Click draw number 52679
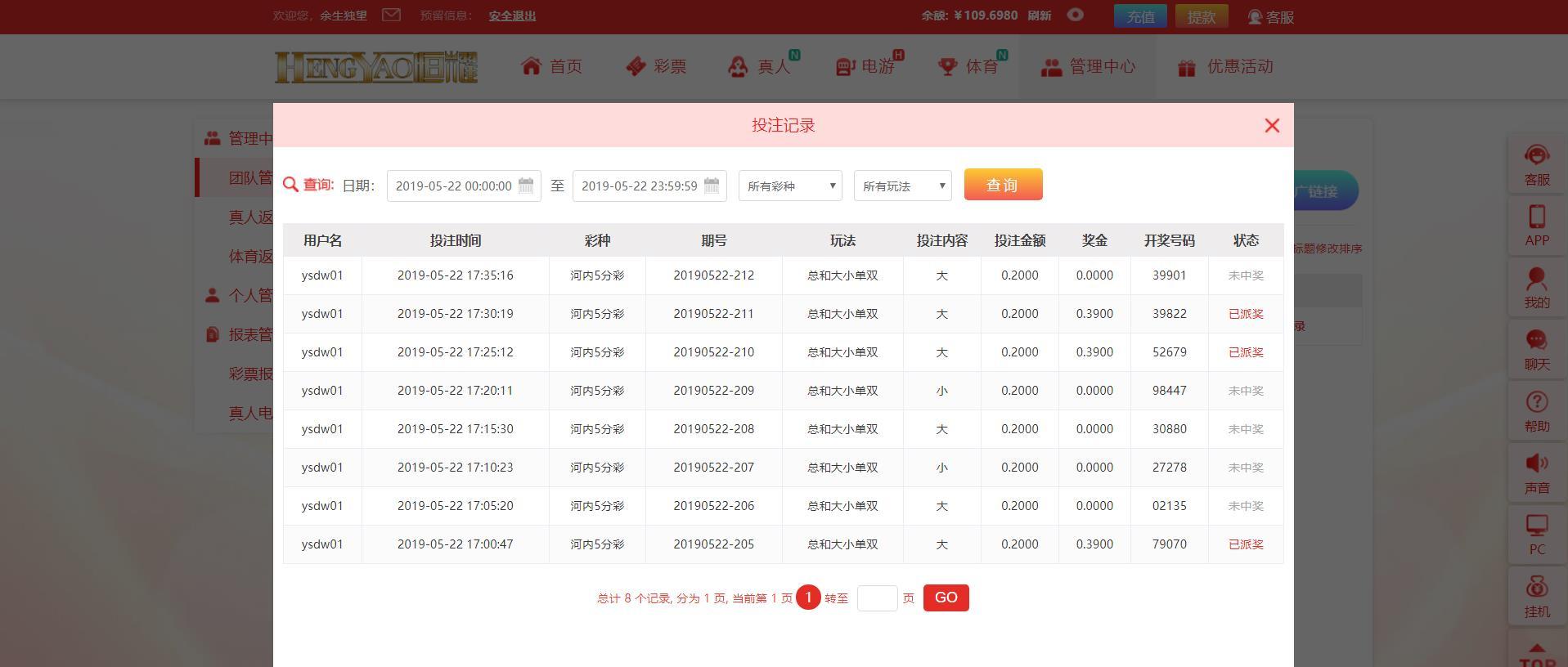The height and width of the screenshot is (667, 1568). (1169, 352)
